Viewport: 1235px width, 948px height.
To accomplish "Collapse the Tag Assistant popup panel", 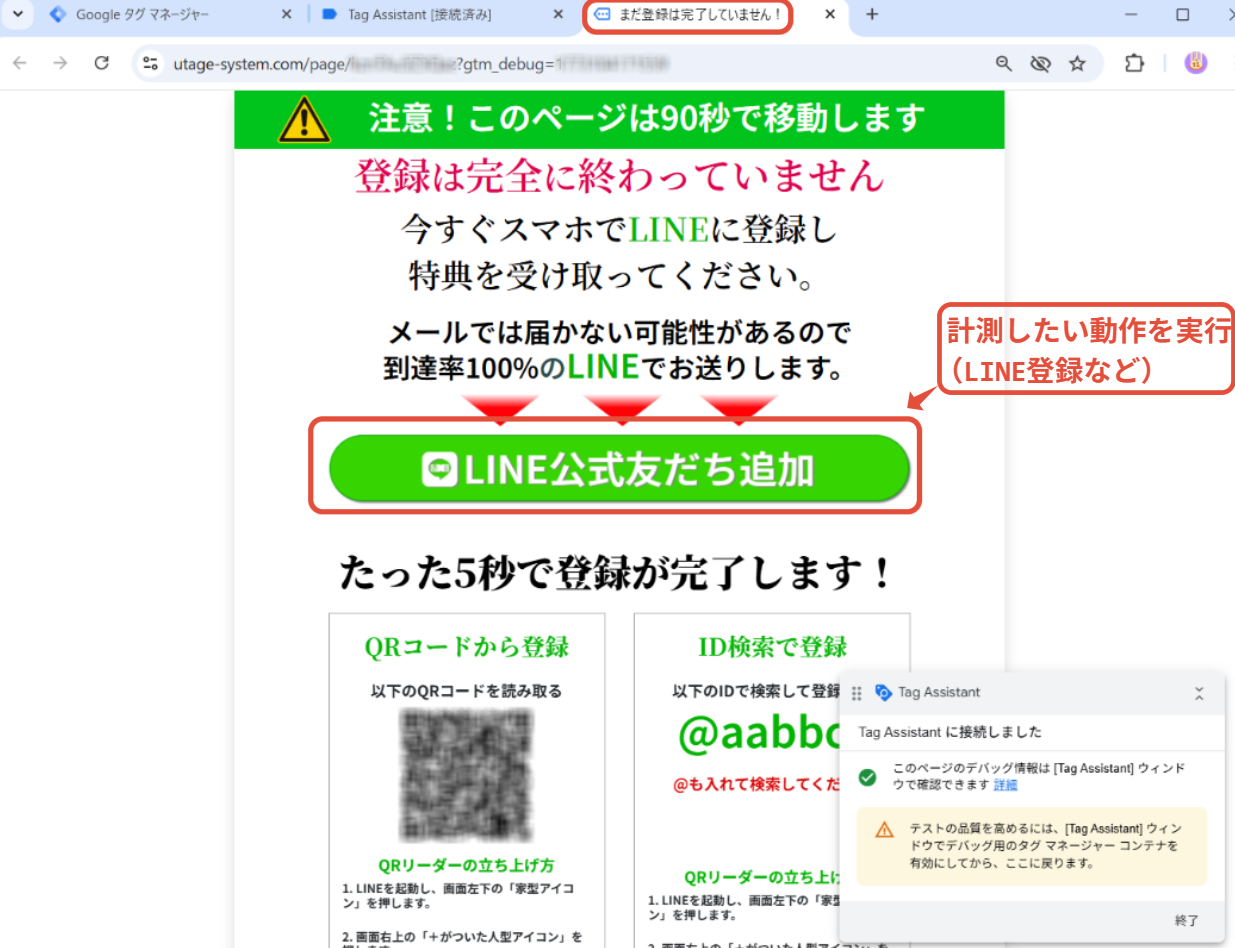I will (1199, 693).
